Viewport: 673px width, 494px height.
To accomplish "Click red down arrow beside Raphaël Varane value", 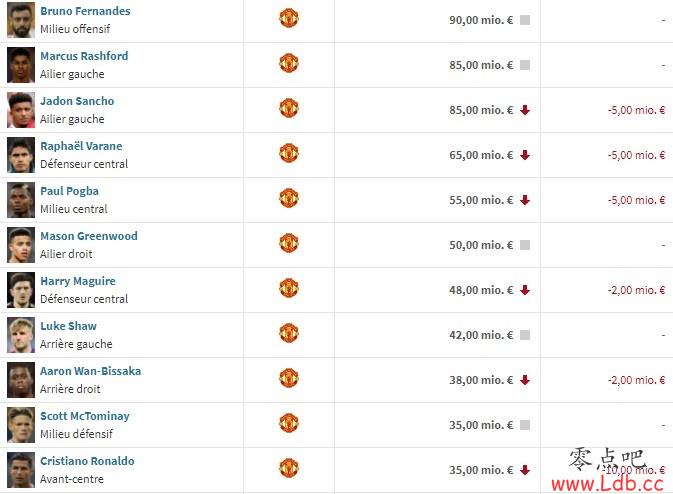I will (x=525, y=155).
